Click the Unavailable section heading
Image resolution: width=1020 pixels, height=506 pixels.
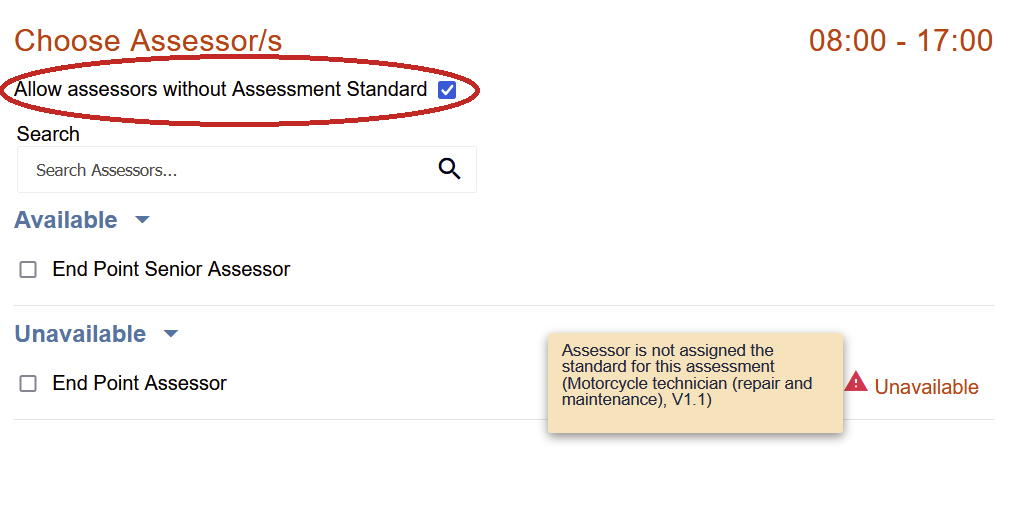point(80,334)
